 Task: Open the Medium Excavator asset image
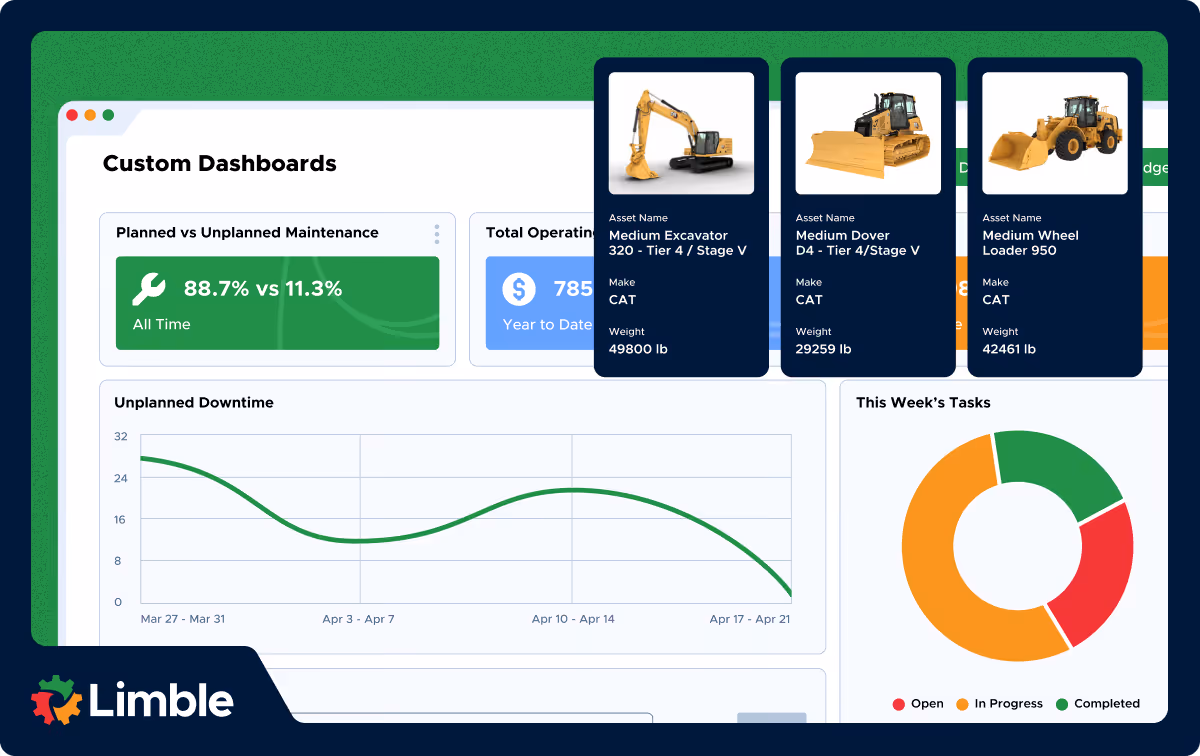681,133
